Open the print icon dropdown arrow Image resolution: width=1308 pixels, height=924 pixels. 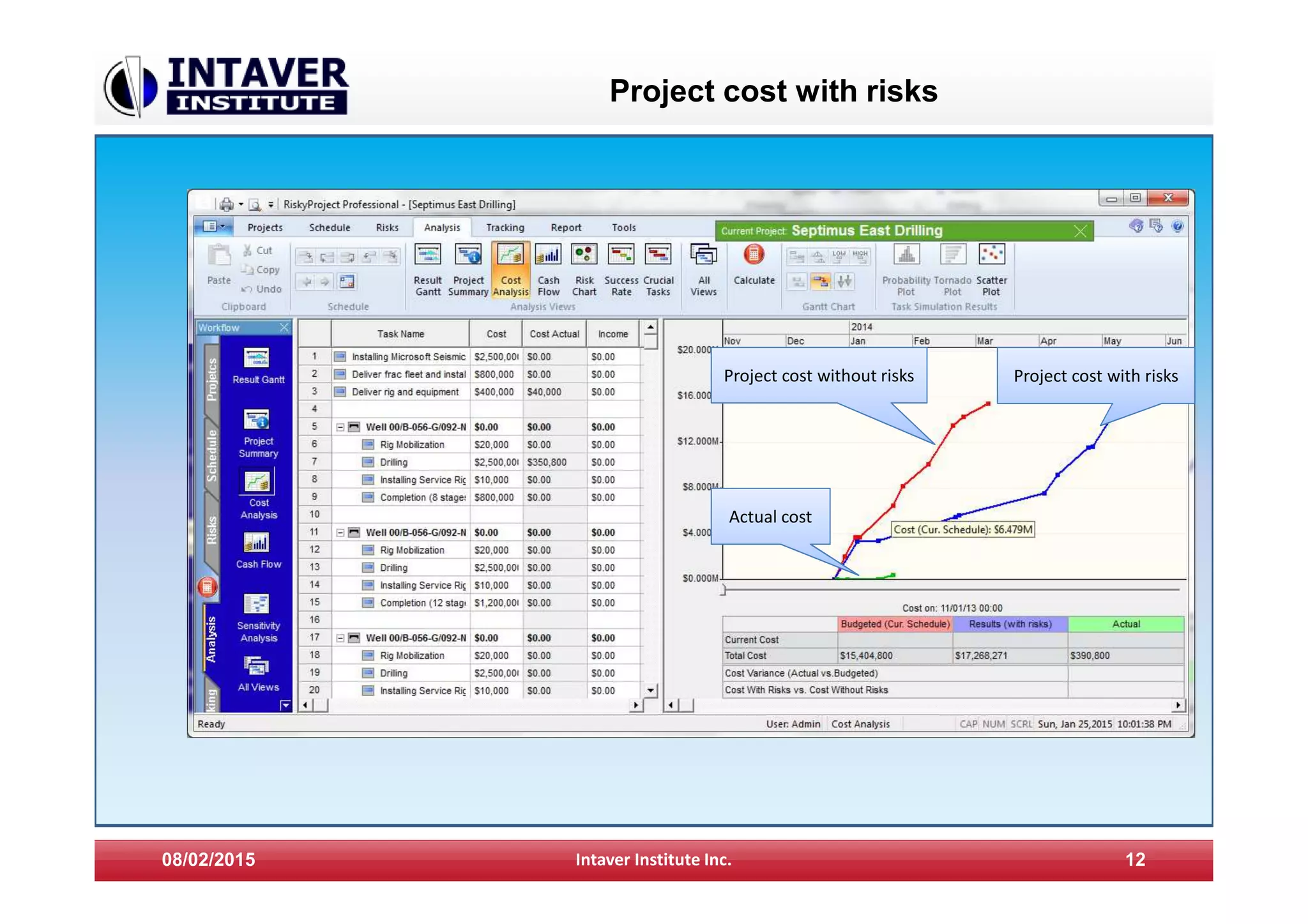coord(241,204)
